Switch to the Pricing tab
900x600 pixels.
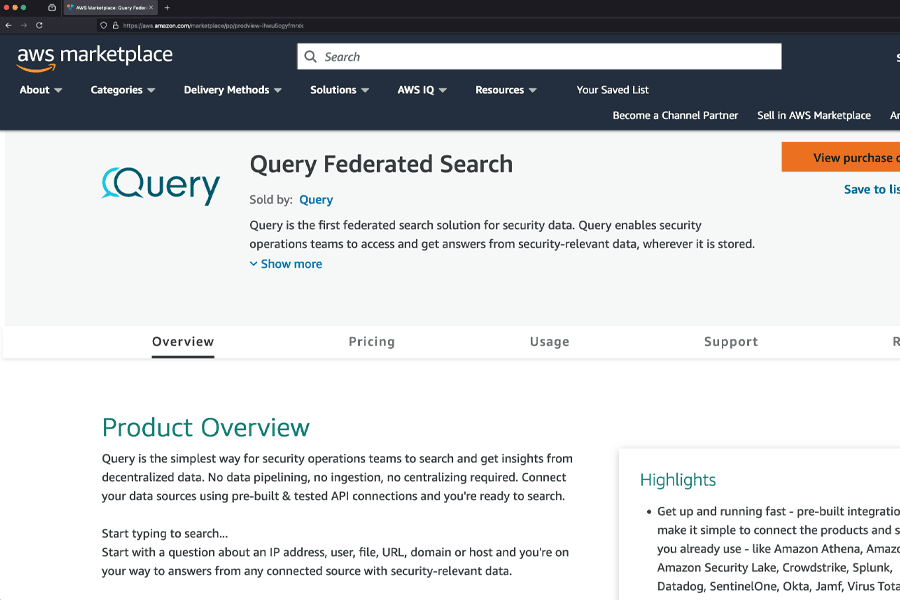click(x=371, y=342)
